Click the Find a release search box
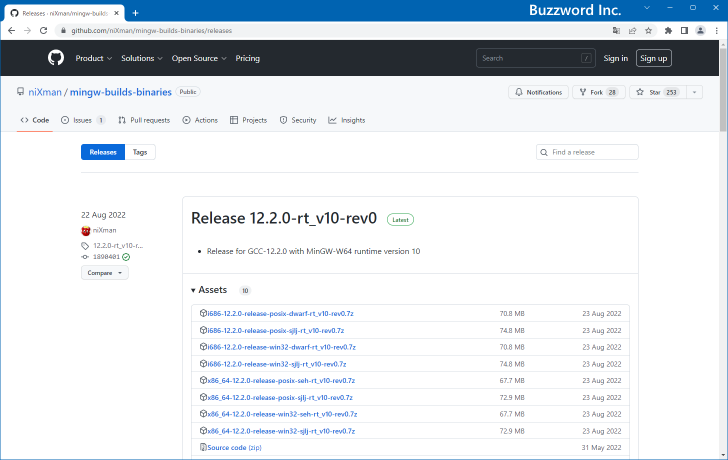 (587, 152)
